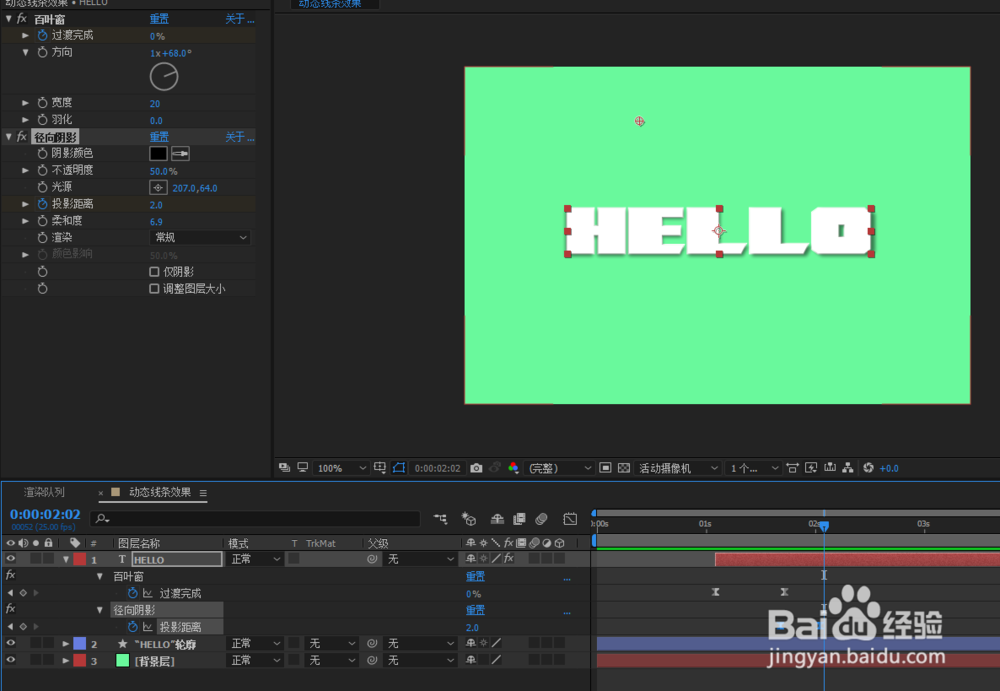Click the 光源 point picker crosshair button

click(x=158, y=188)
